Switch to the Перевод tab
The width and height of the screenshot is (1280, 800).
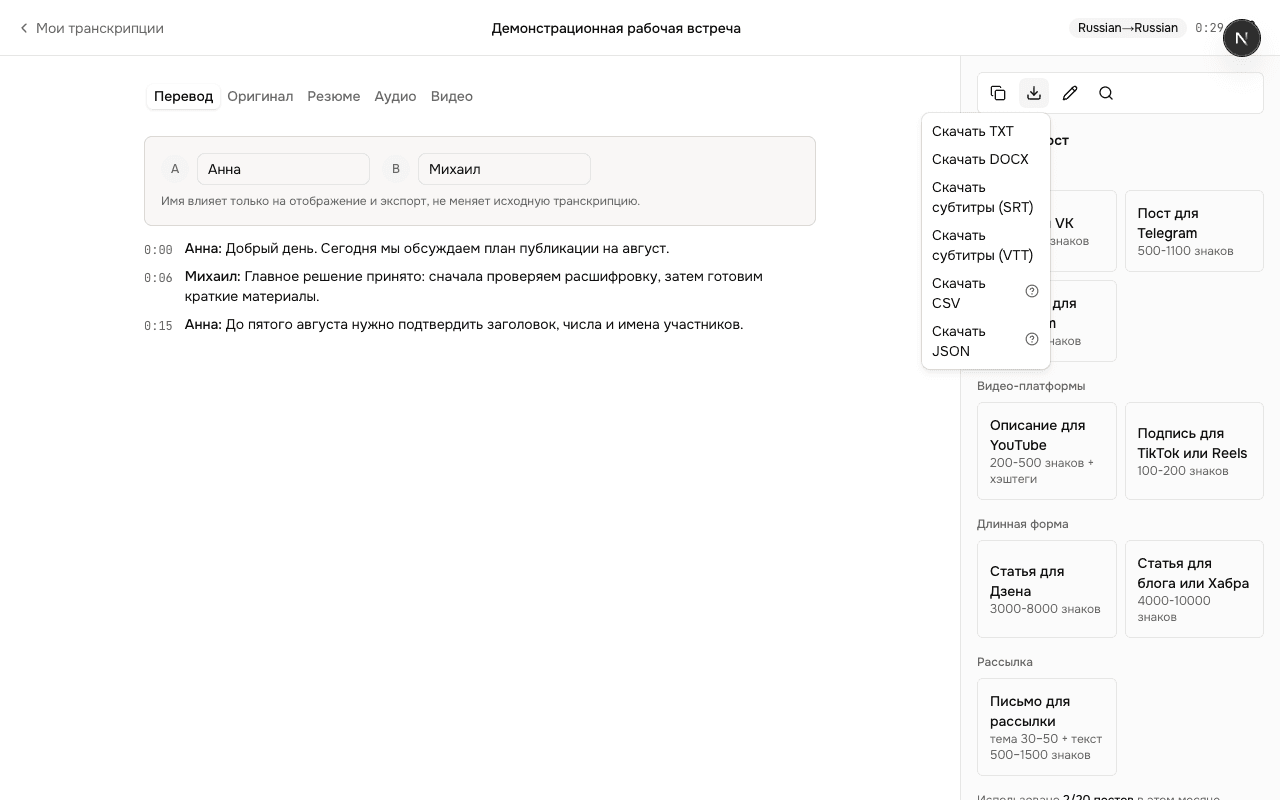tap(183, 96)
